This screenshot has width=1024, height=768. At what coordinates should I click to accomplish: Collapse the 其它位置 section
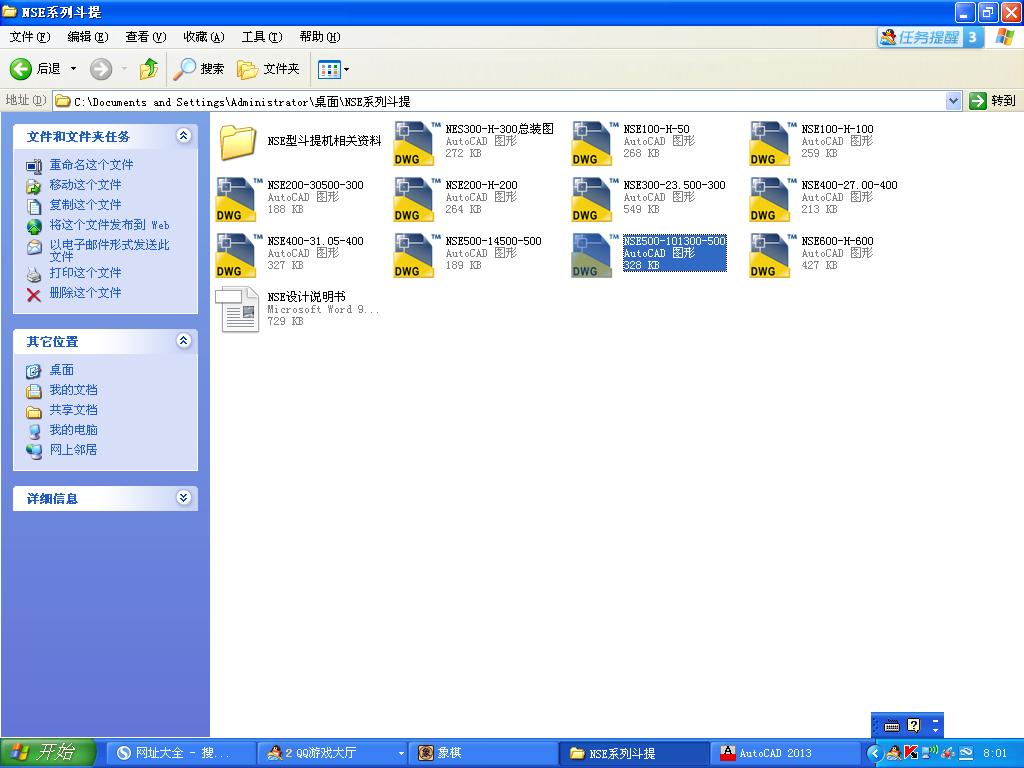[x=183, y=341]
